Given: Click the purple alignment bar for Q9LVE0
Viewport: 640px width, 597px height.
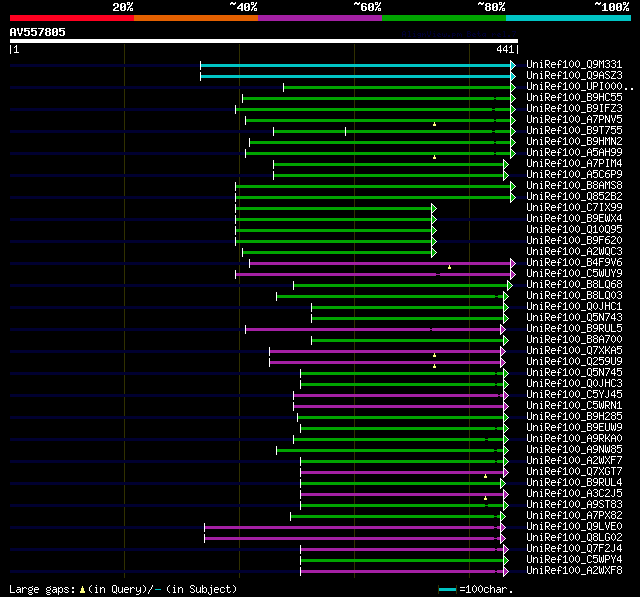Looking at the screenshot, I should tap(353, 527).
